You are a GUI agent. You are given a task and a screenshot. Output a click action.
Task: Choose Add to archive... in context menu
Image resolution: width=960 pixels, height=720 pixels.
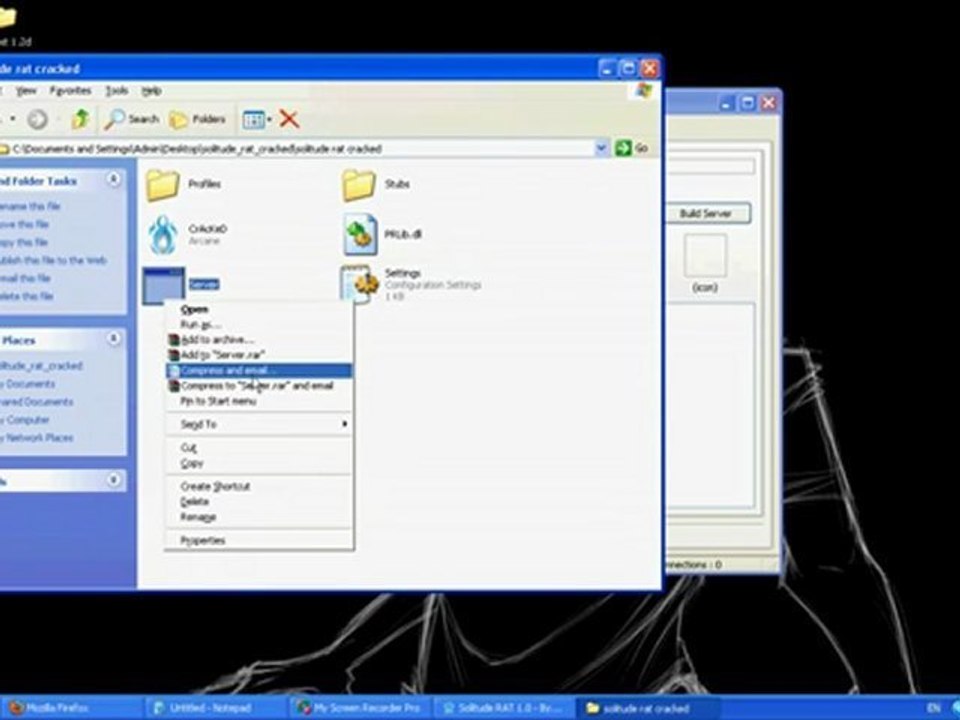coord(260,340)
